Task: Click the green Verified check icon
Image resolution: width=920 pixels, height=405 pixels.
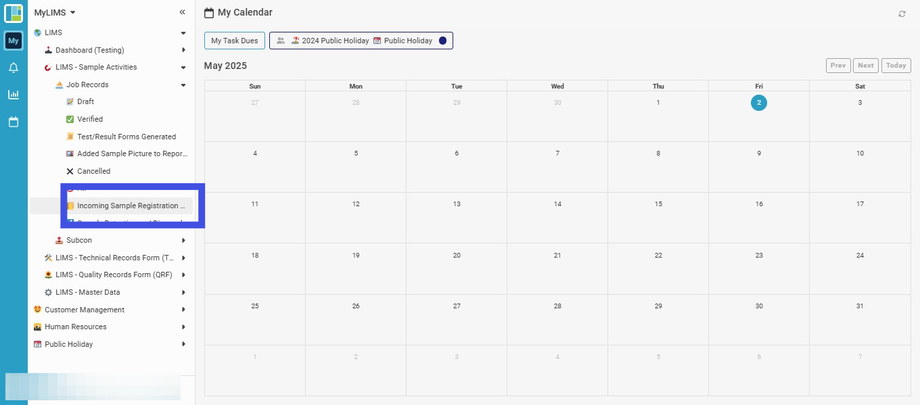Action: click(70, 119)
